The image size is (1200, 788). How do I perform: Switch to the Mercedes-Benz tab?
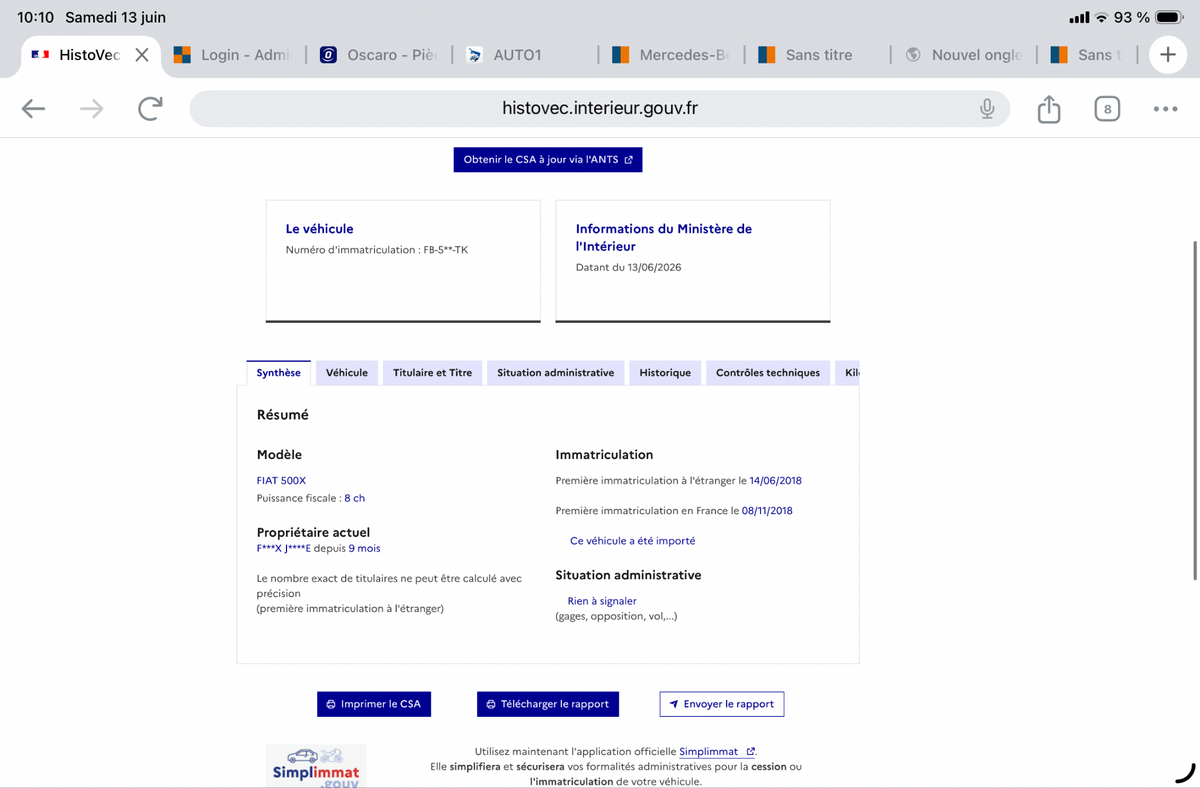point(672,55)
